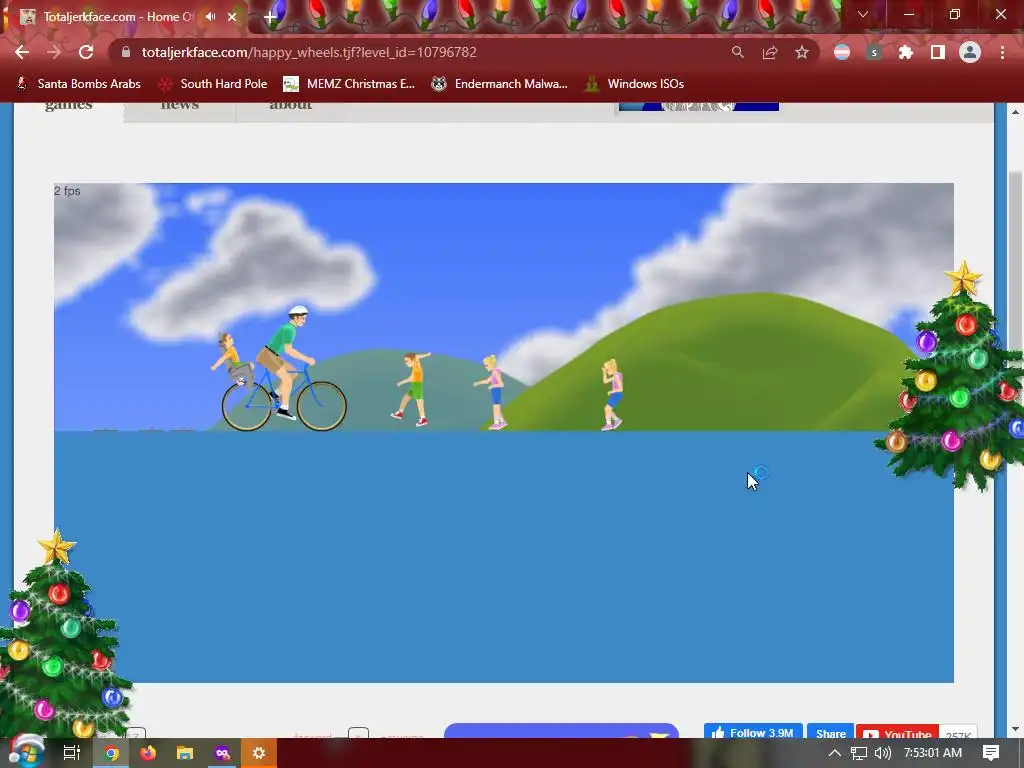This screenshot has height=768, width=1024.
Task: Open the Chrome profile avatar
Action: [x=970, y=52]
